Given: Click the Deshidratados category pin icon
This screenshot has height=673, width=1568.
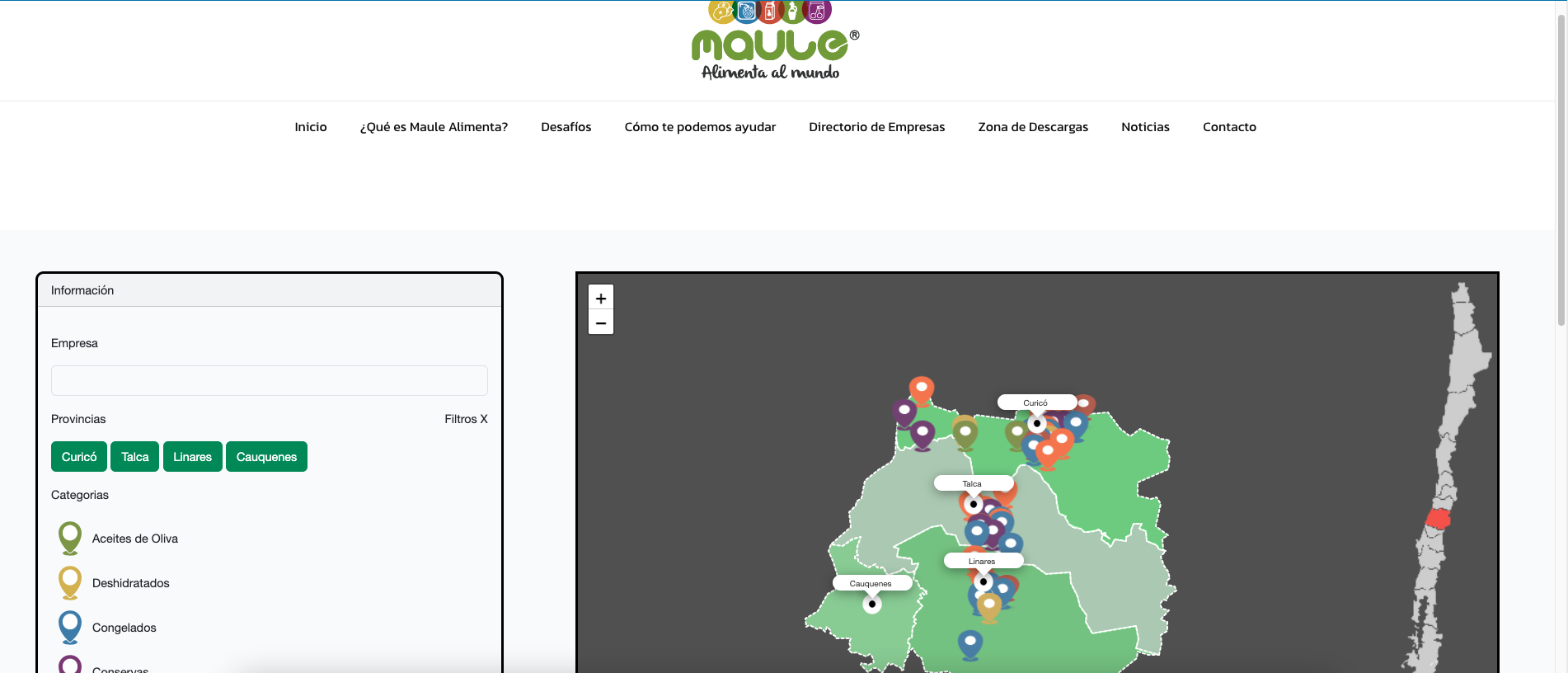Looking at the screenshot, I should point(70,581).
